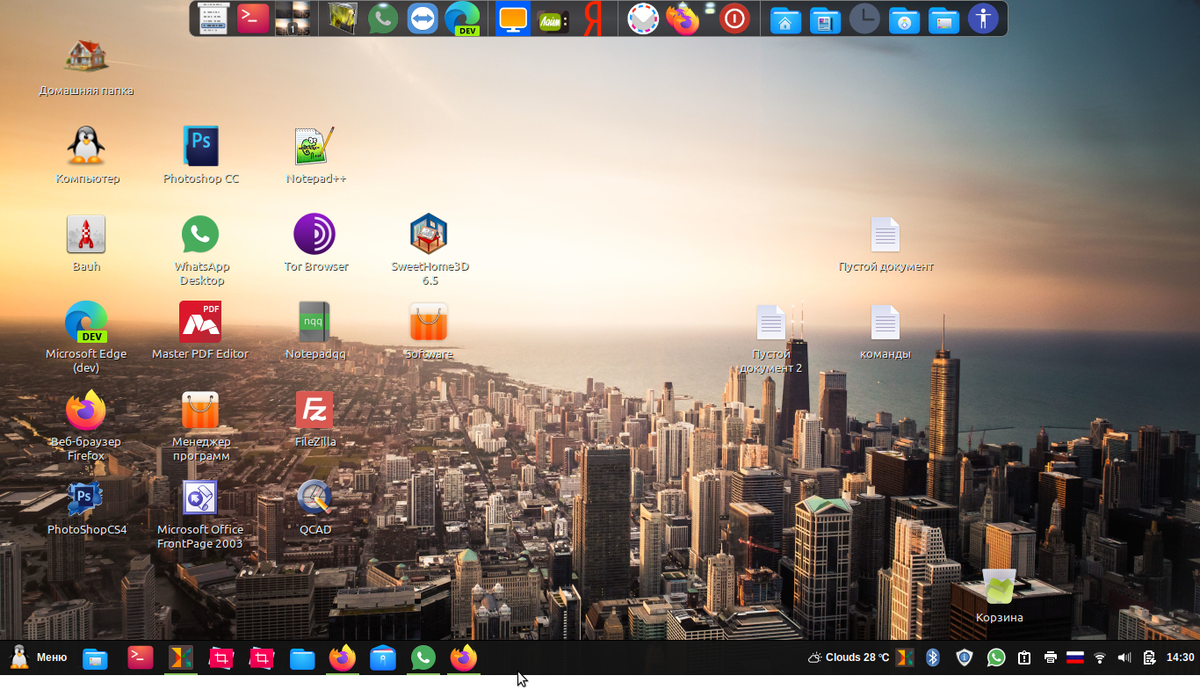Open the workspace thumbnails icon in dock

click(x=292, y=18)
